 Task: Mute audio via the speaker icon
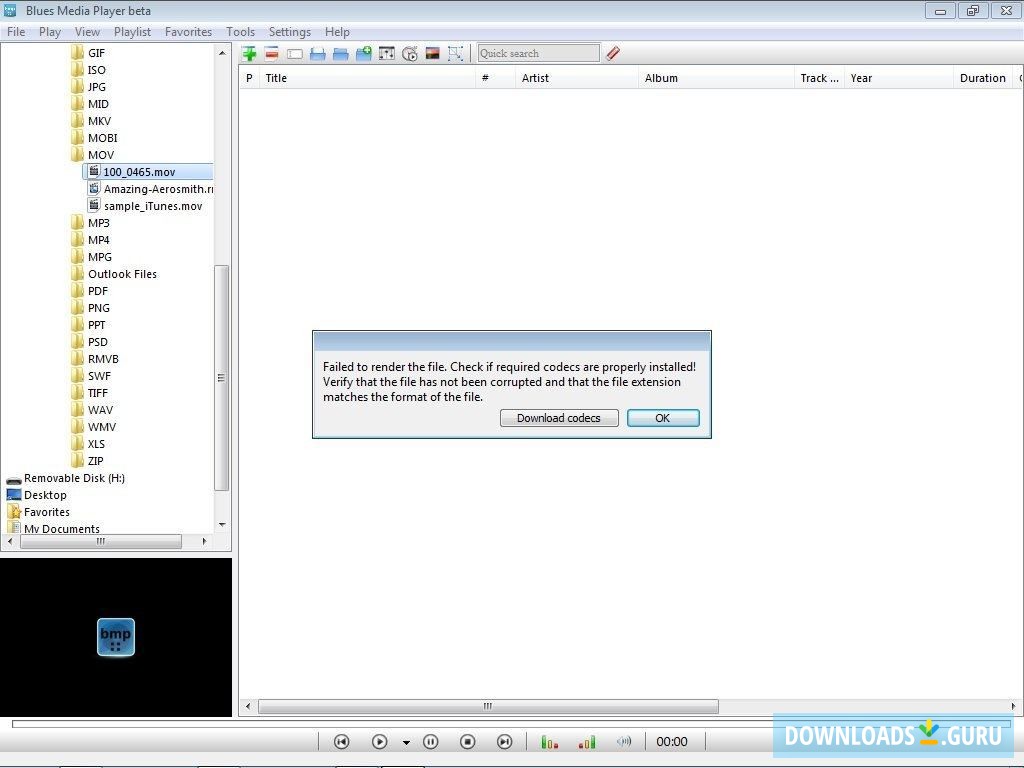[624, 741]
